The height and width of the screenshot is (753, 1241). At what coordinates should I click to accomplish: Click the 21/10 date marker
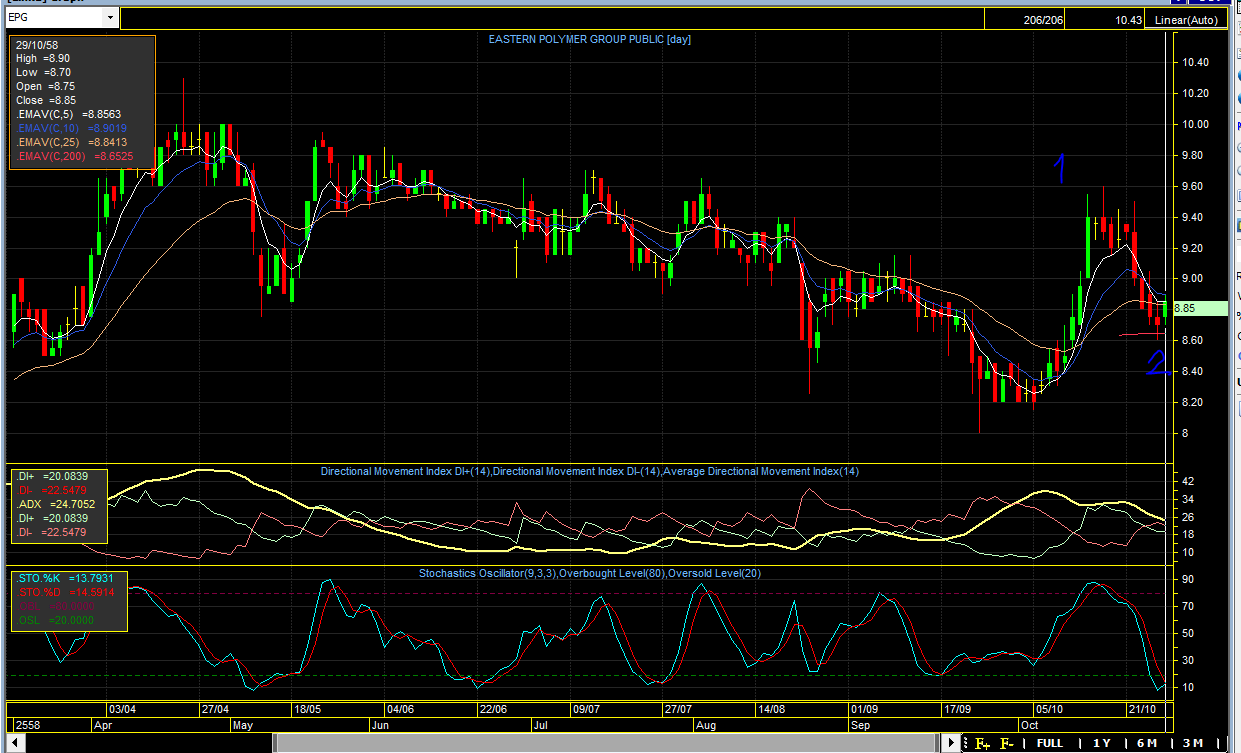pos(1143,709)
